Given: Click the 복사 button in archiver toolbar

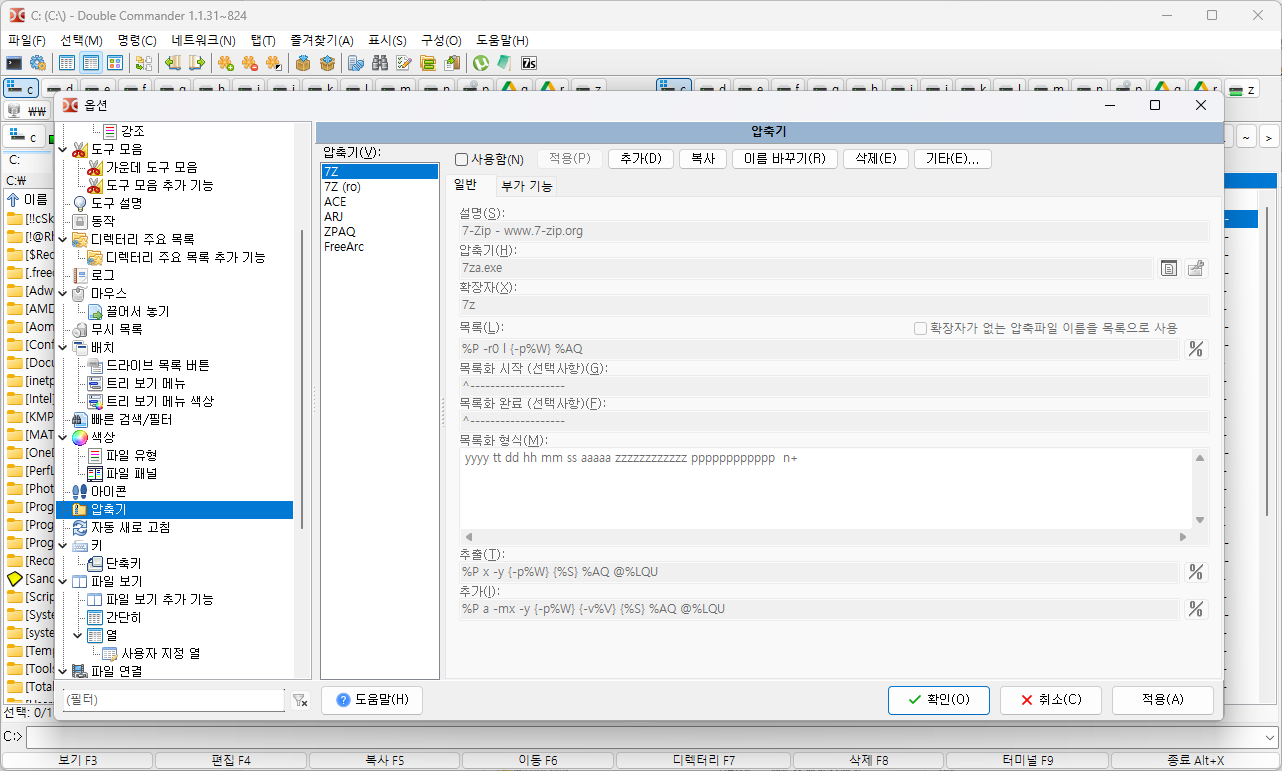Looking at the screenshot, I should tap(703, 159).
